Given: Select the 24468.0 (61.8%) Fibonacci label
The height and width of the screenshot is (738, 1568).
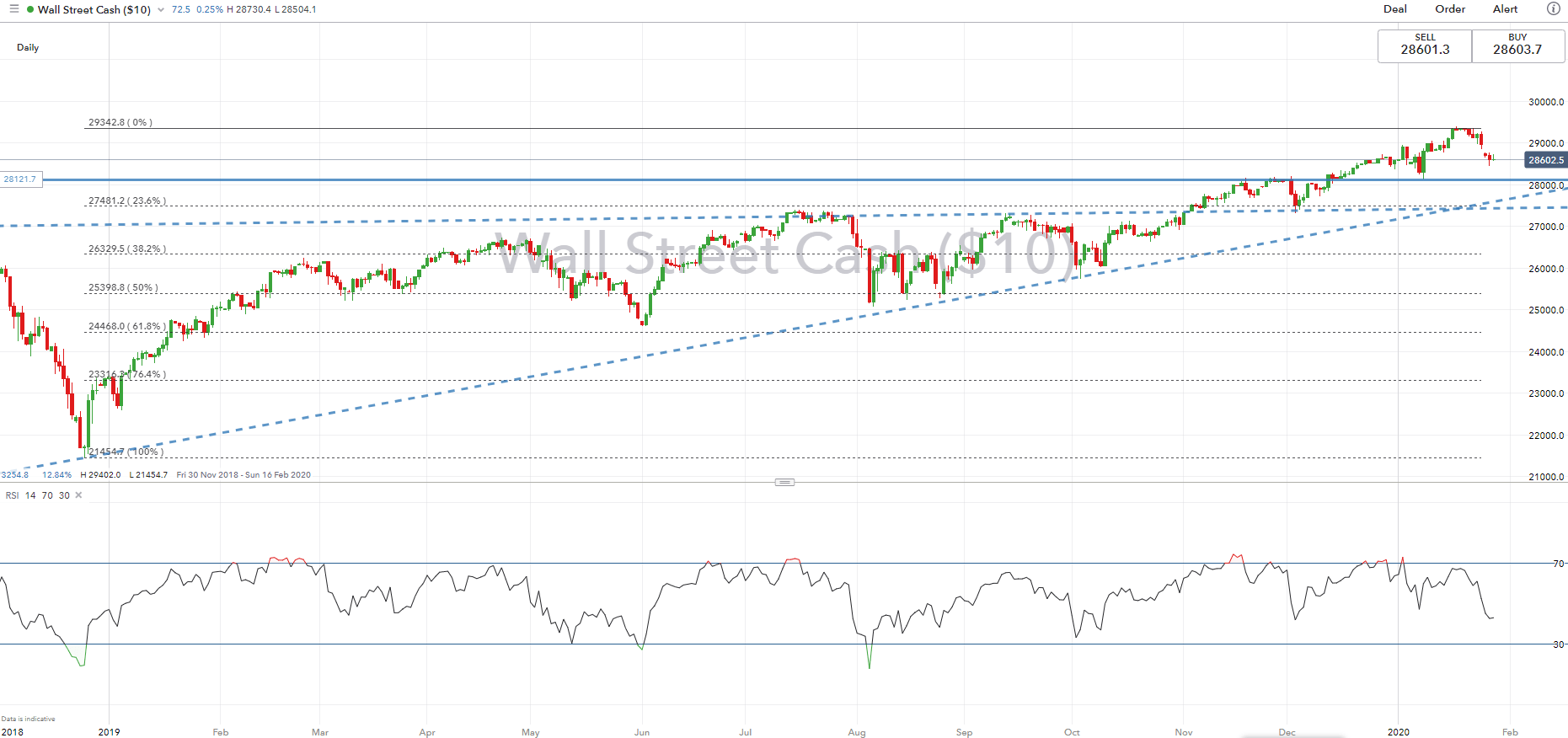Looking at the screenshot, I should tap(126, 326).
